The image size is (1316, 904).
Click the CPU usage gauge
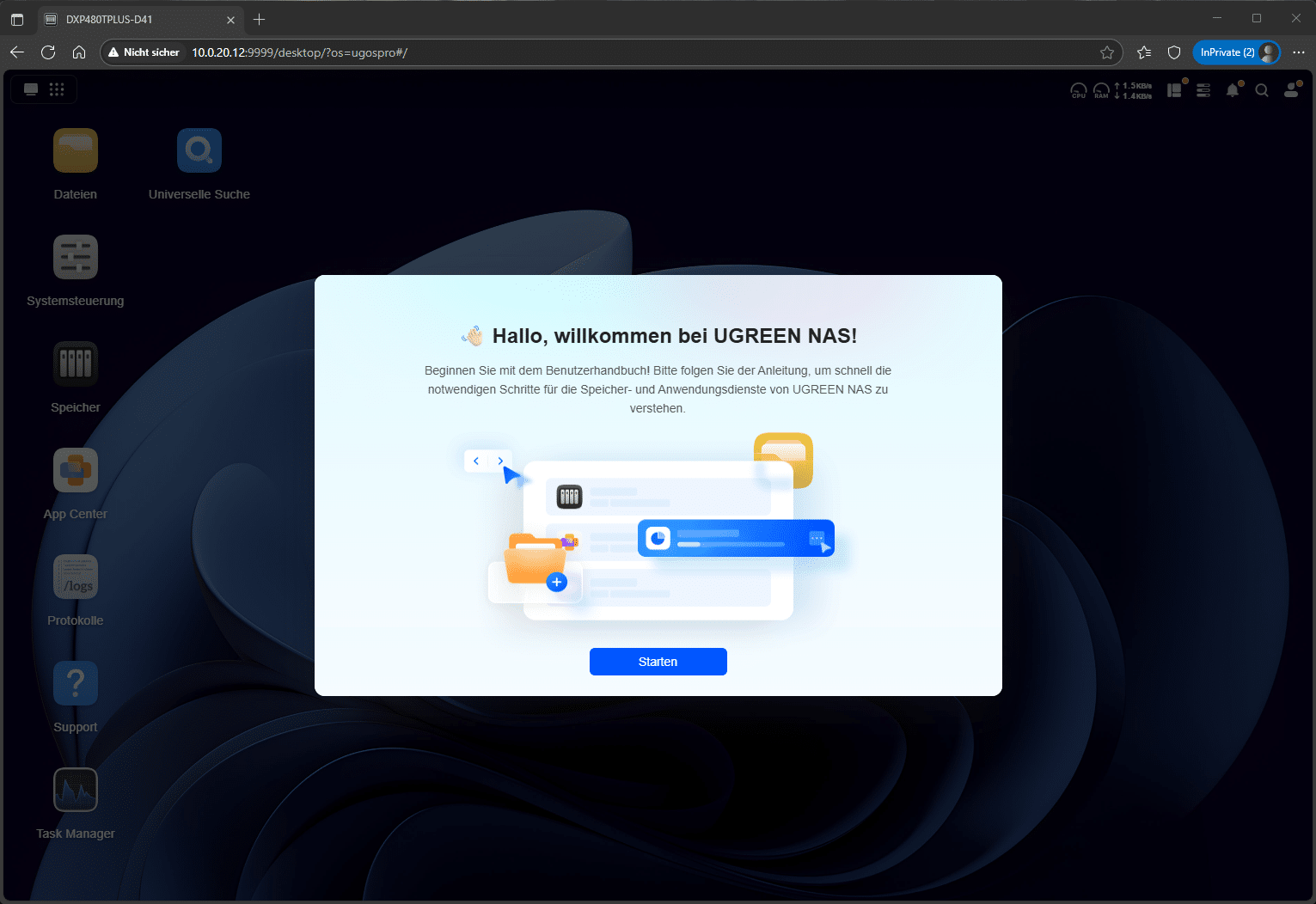point(1078,90)
